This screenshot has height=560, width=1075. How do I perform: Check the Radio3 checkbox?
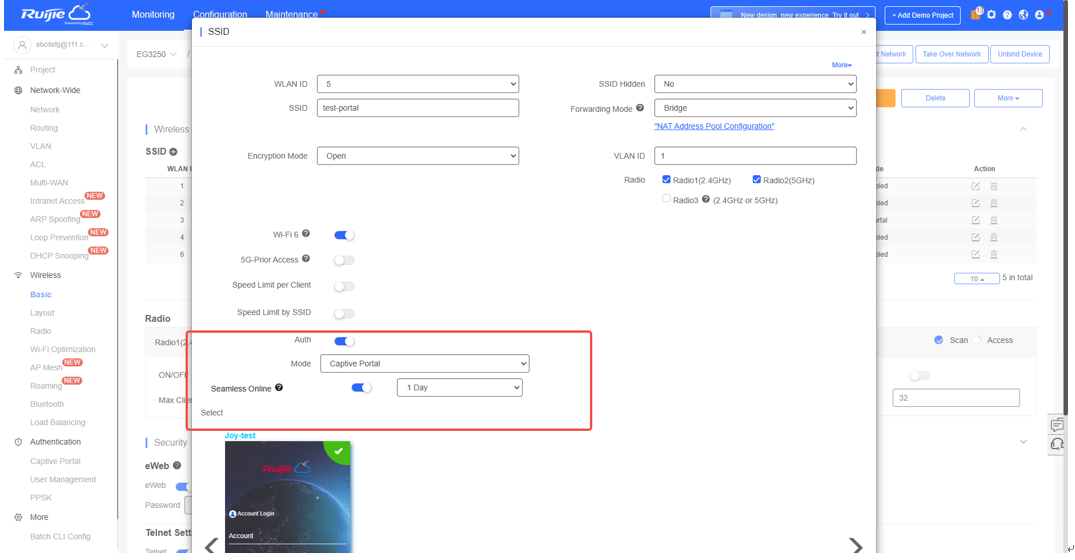pyautogui.click(x=666, y=199)
